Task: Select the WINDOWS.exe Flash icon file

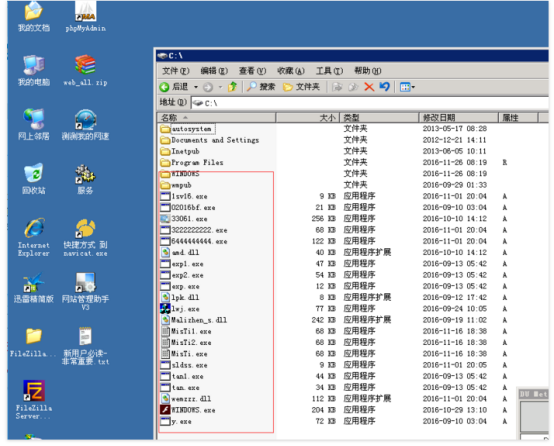Action: pyautogui.click(x=188, y=410)
